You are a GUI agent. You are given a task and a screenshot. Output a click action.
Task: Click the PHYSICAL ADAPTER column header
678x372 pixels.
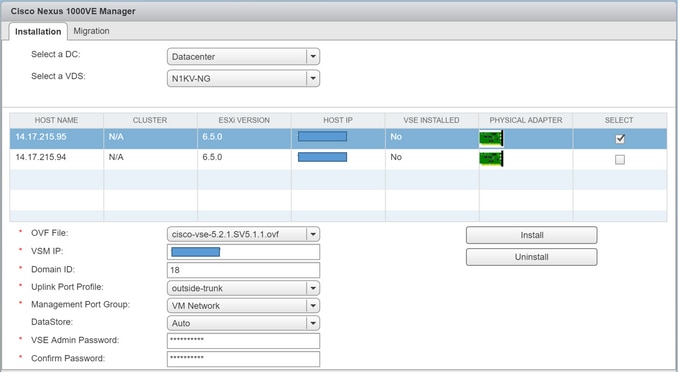tap(526, 120)
